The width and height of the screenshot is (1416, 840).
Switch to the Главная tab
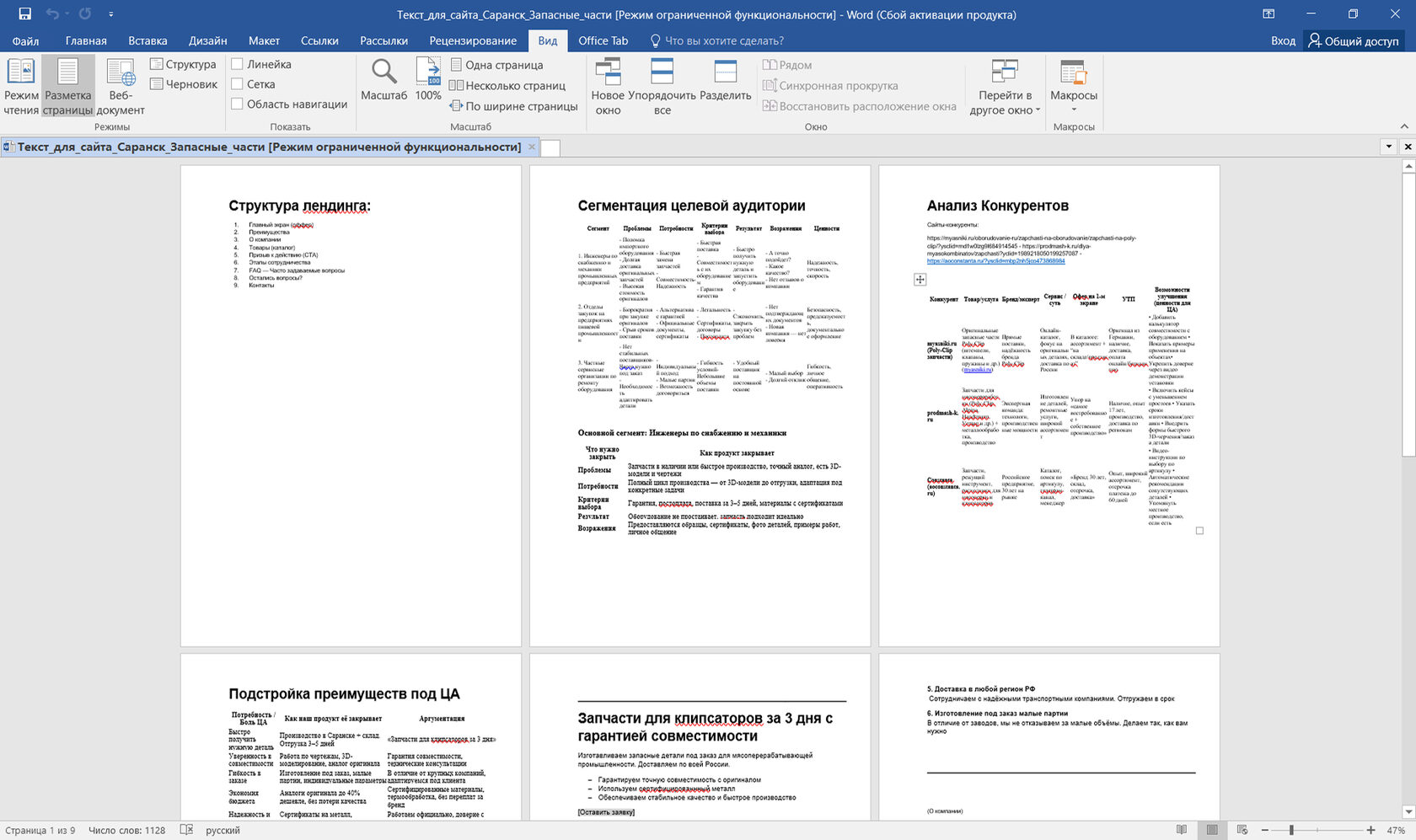click(x=86, y=40)
